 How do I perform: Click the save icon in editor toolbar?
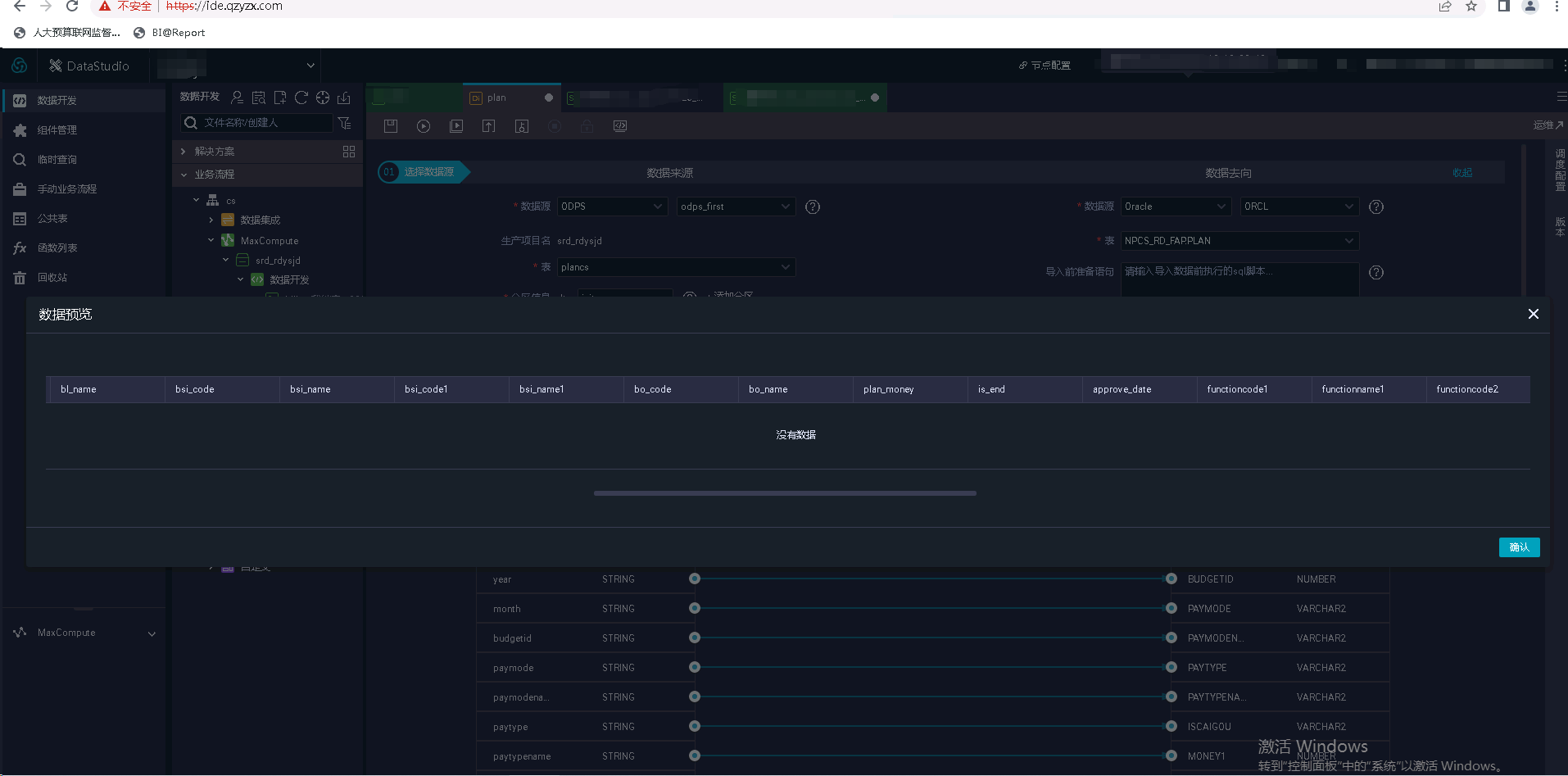(x=391, y=126)
